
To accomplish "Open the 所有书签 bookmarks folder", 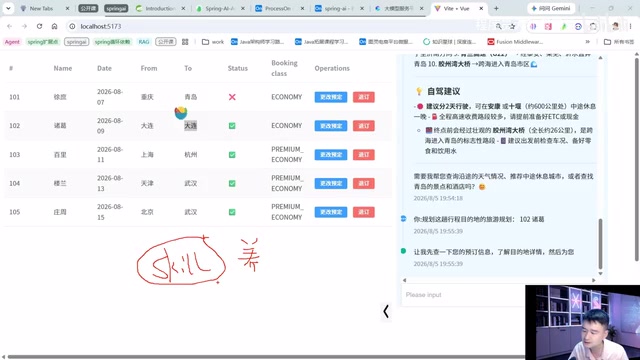I will tap(619, 42).
